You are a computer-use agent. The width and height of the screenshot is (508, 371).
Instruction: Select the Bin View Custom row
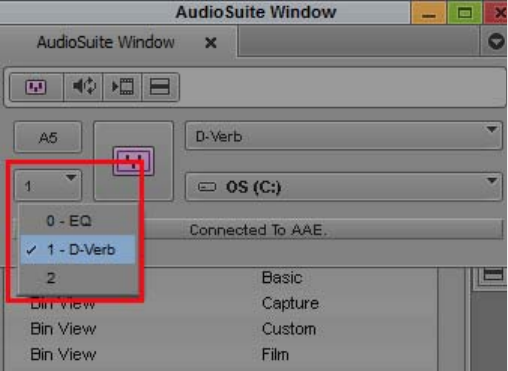pyautogui.click(x=220, y=329)
